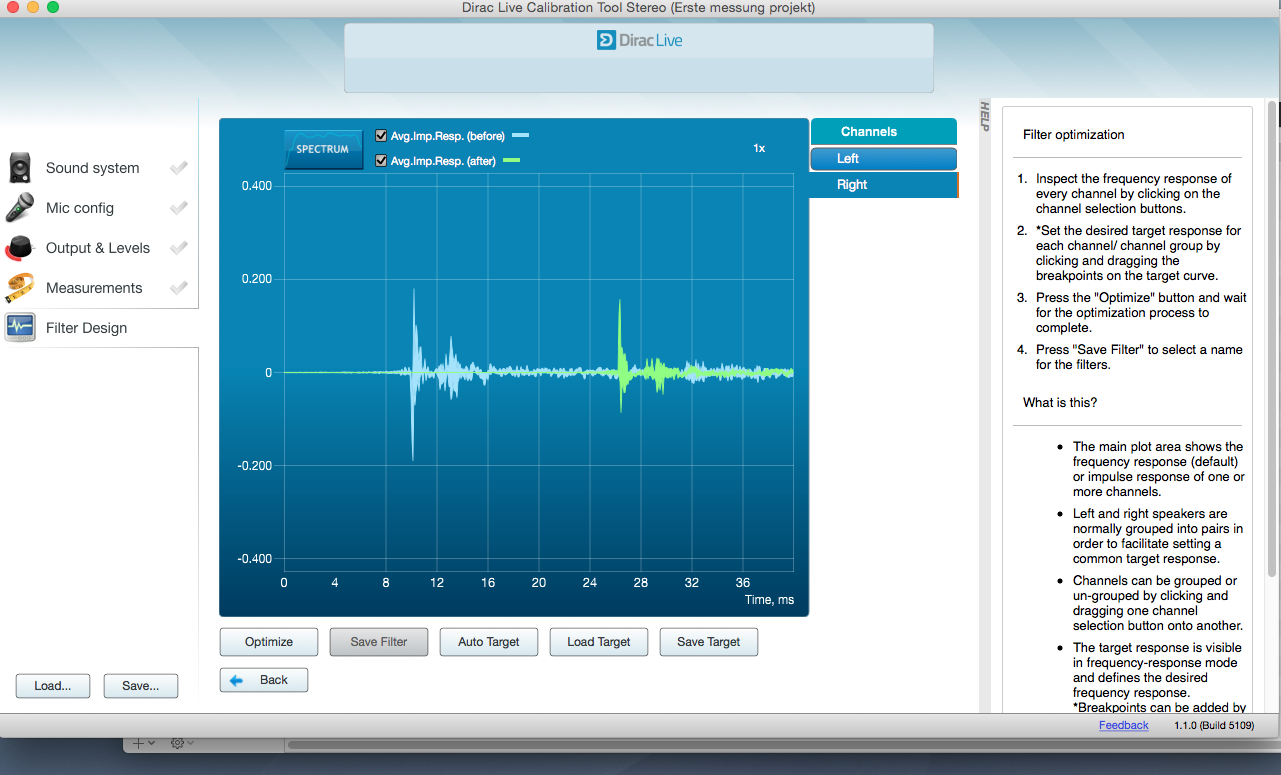The image size is (1281, 775).
Task: Click the "Filter optimization" help heading
Action: pos(1074,135)
